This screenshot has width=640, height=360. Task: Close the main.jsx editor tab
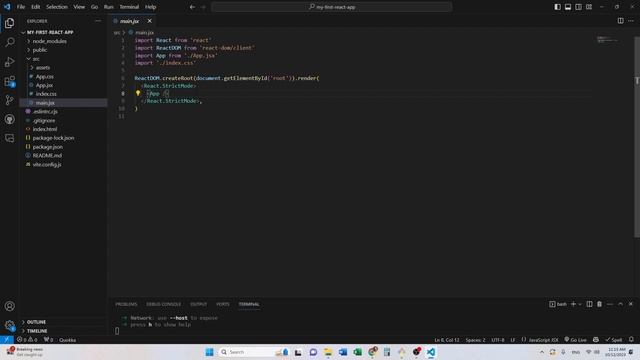point(149,21)
